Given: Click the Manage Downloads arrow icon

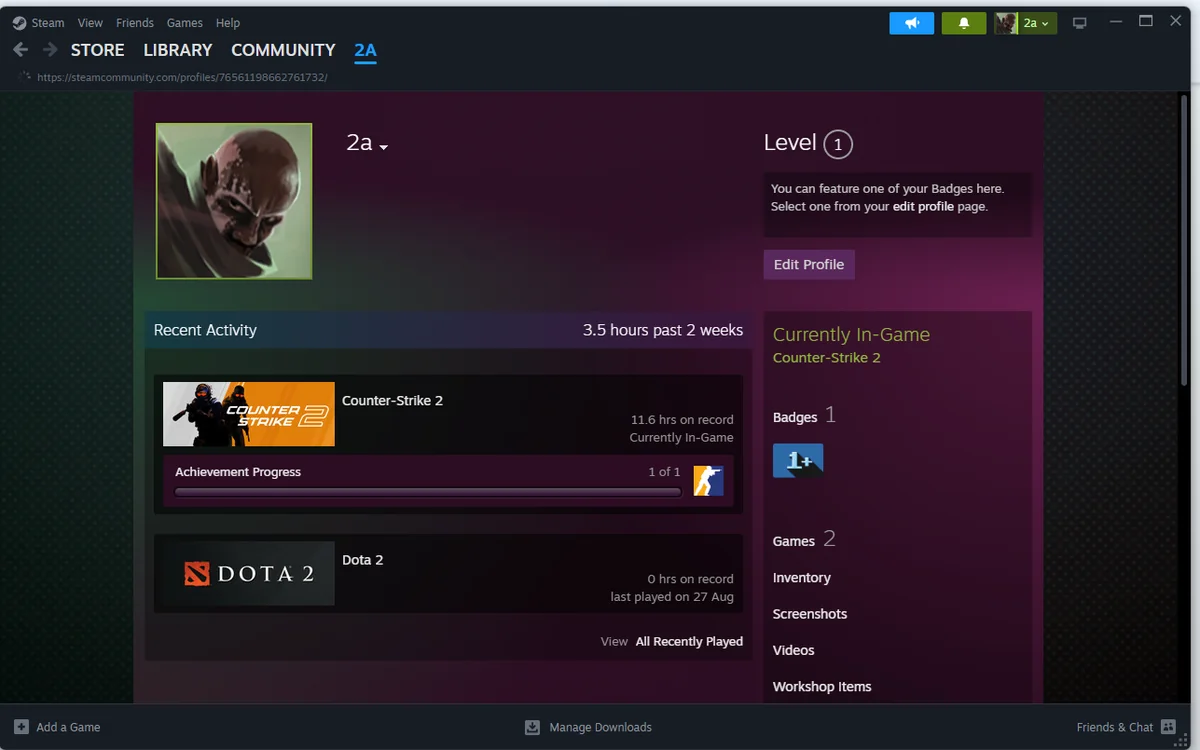Looking at the screenshot, I should point(533,727).
